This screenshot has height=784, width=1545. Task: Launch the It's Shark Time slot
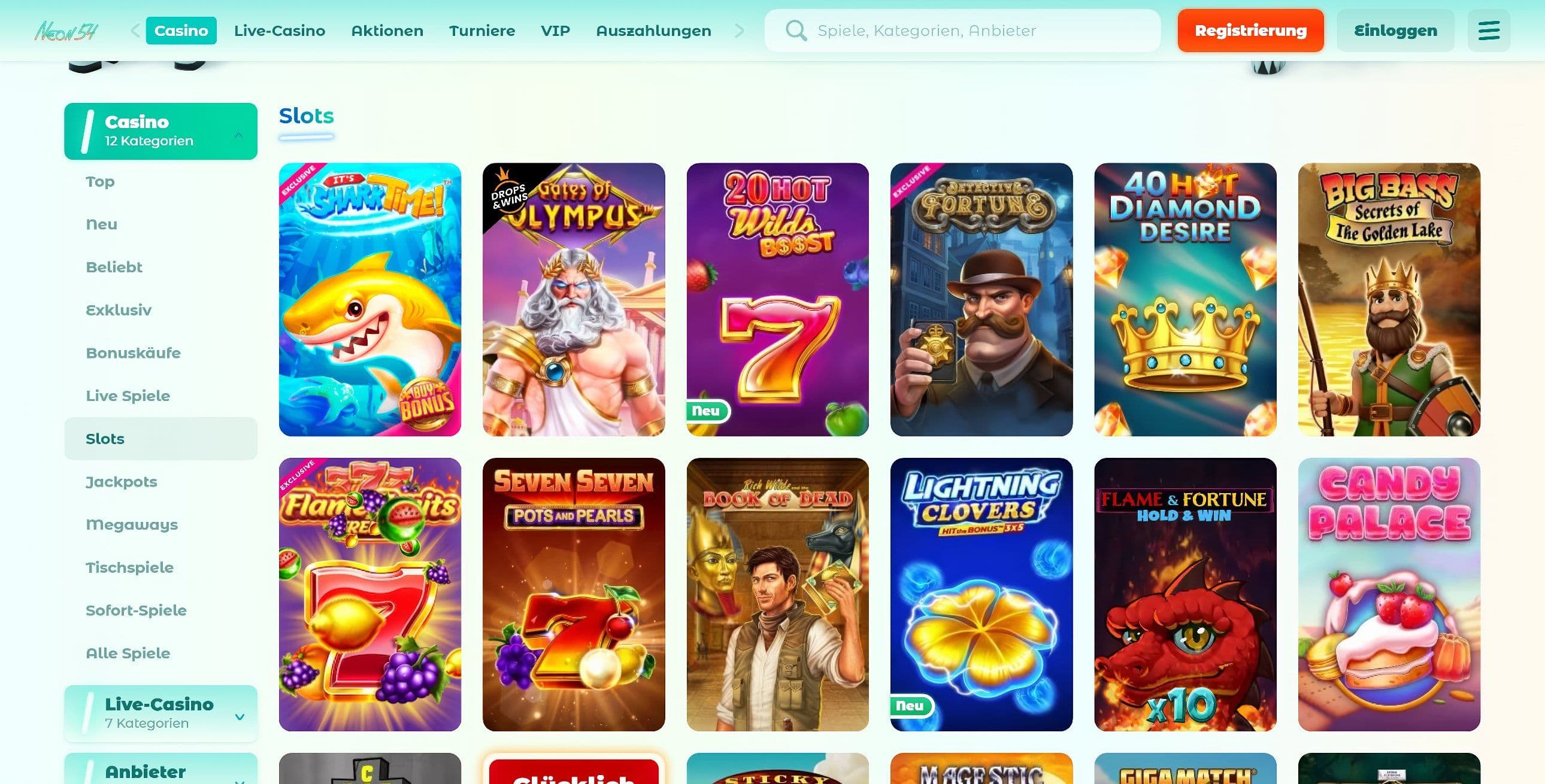[x=369, y=299]
